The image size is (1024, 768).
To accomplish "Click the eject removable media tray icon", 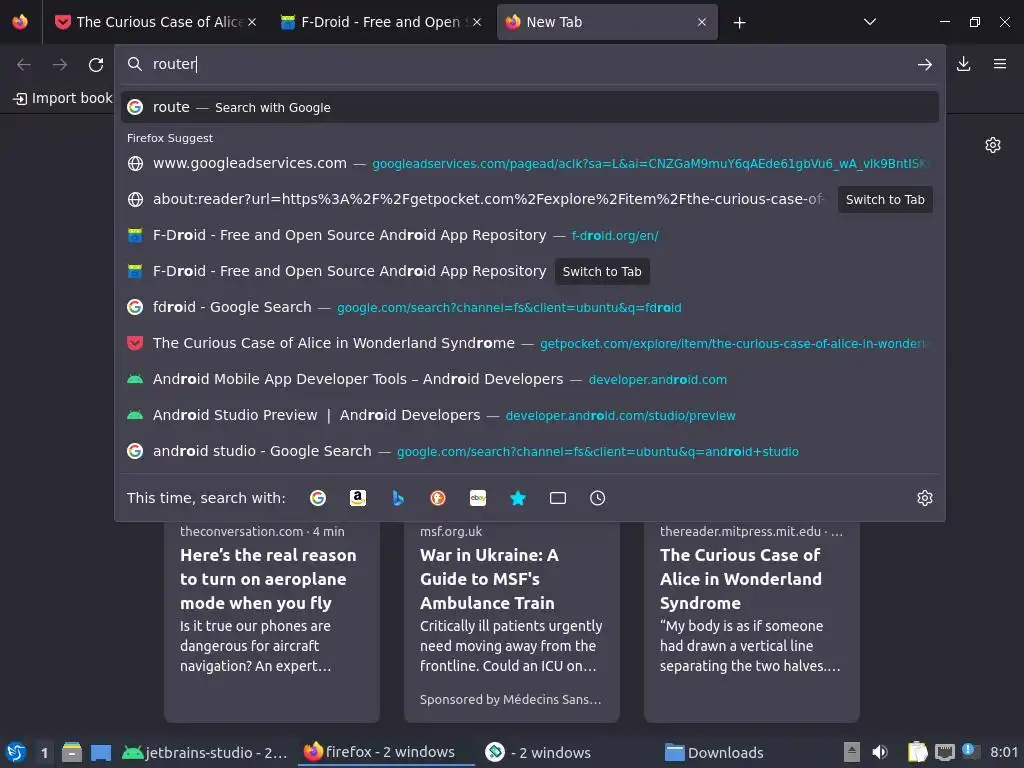I will [851, 752].
